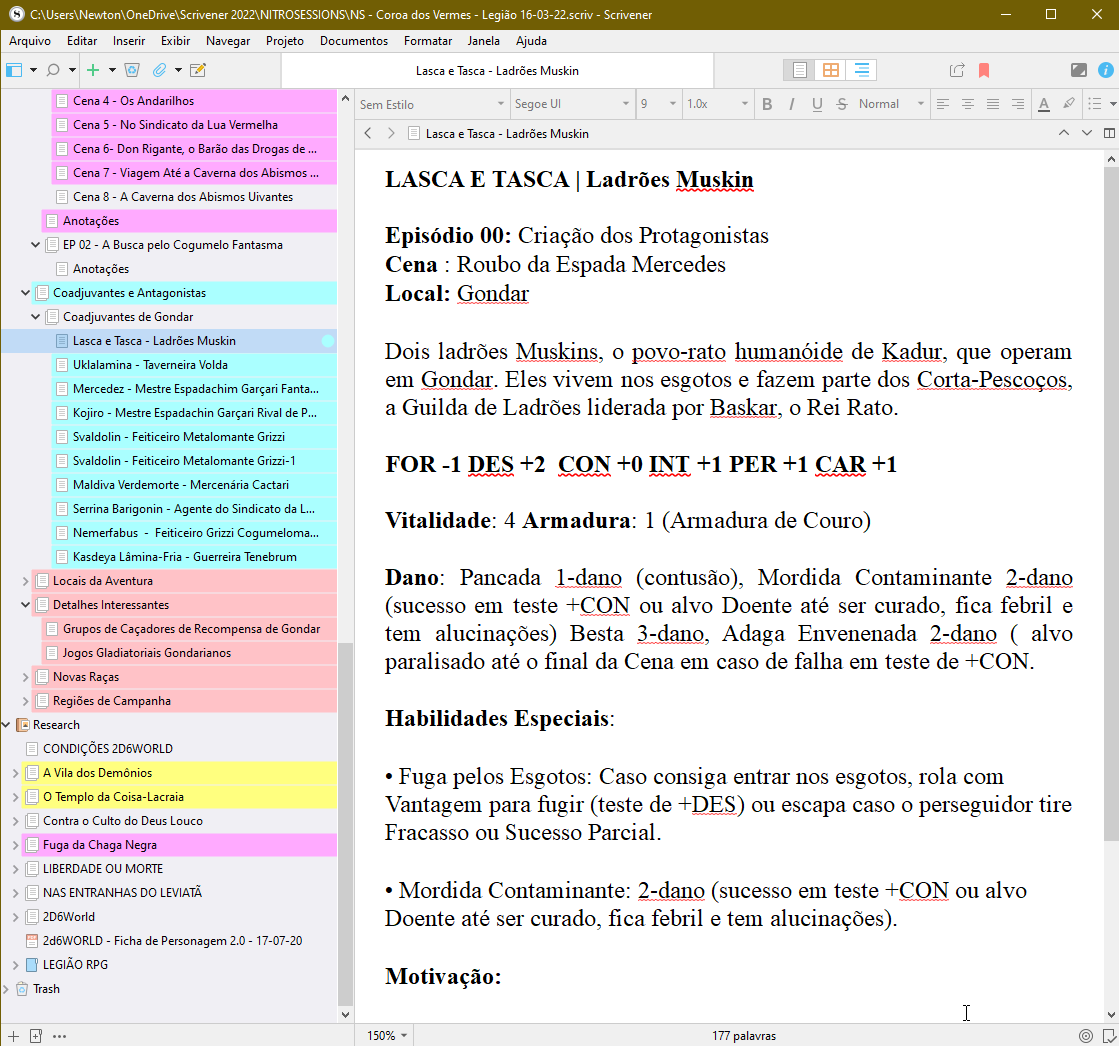Switch to Corkboard view mode

pos(831,70)
